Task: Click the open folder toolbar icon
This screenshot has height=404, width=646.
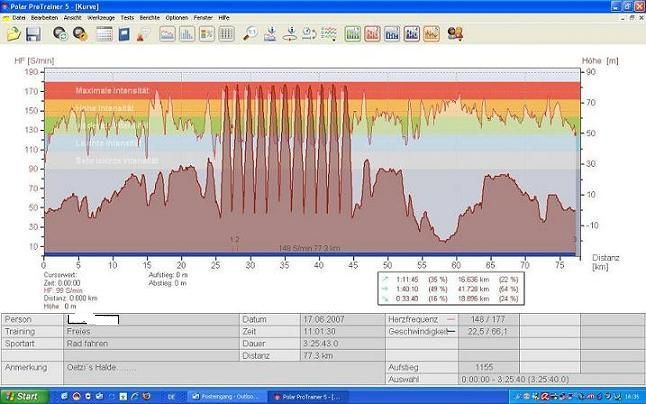Action: point(12,34)
